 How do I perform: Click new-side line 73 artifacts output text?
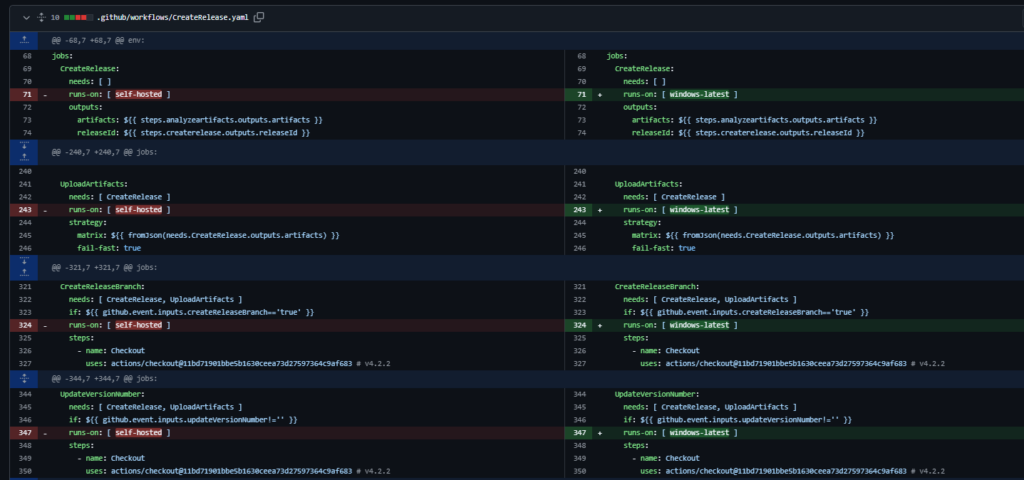click(754, 120)
